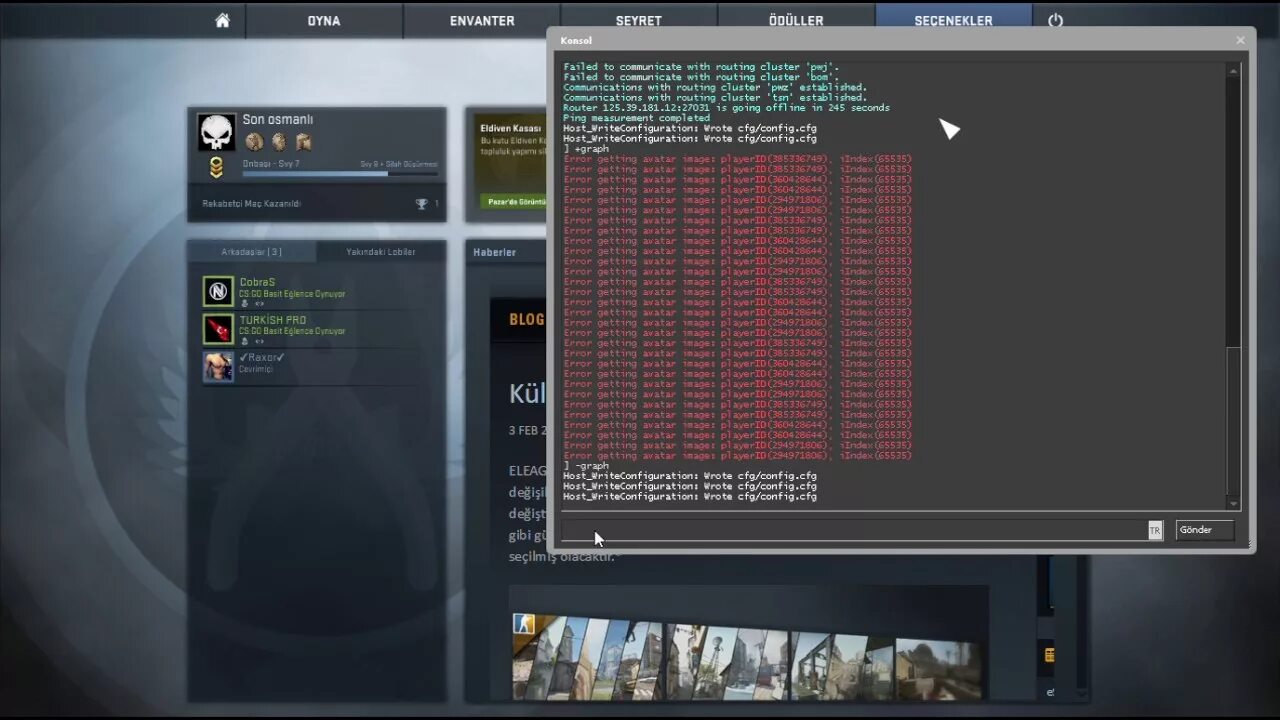Click the trophy icon for competitive wins
Viewport: 1280px width, 720px height.
click(x=421, y=204)
